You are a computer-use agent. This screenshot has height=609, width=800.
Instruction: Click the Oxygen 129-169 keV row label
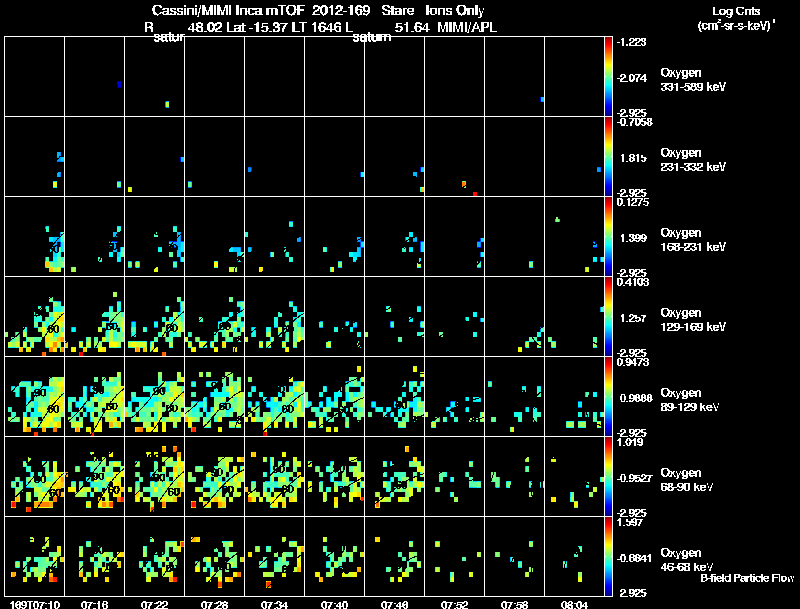tap(693, 320)
